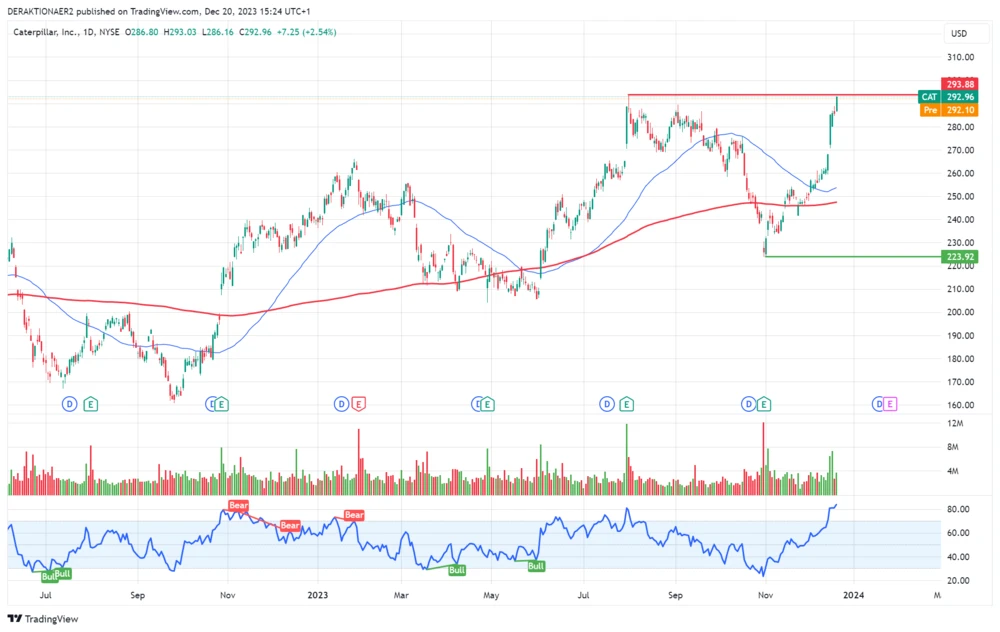Image resolution: width=1000 pixels, height=632 pixels.
Task: Toggle the red 293.88 resistance price label
Action: tap(960, 85)
